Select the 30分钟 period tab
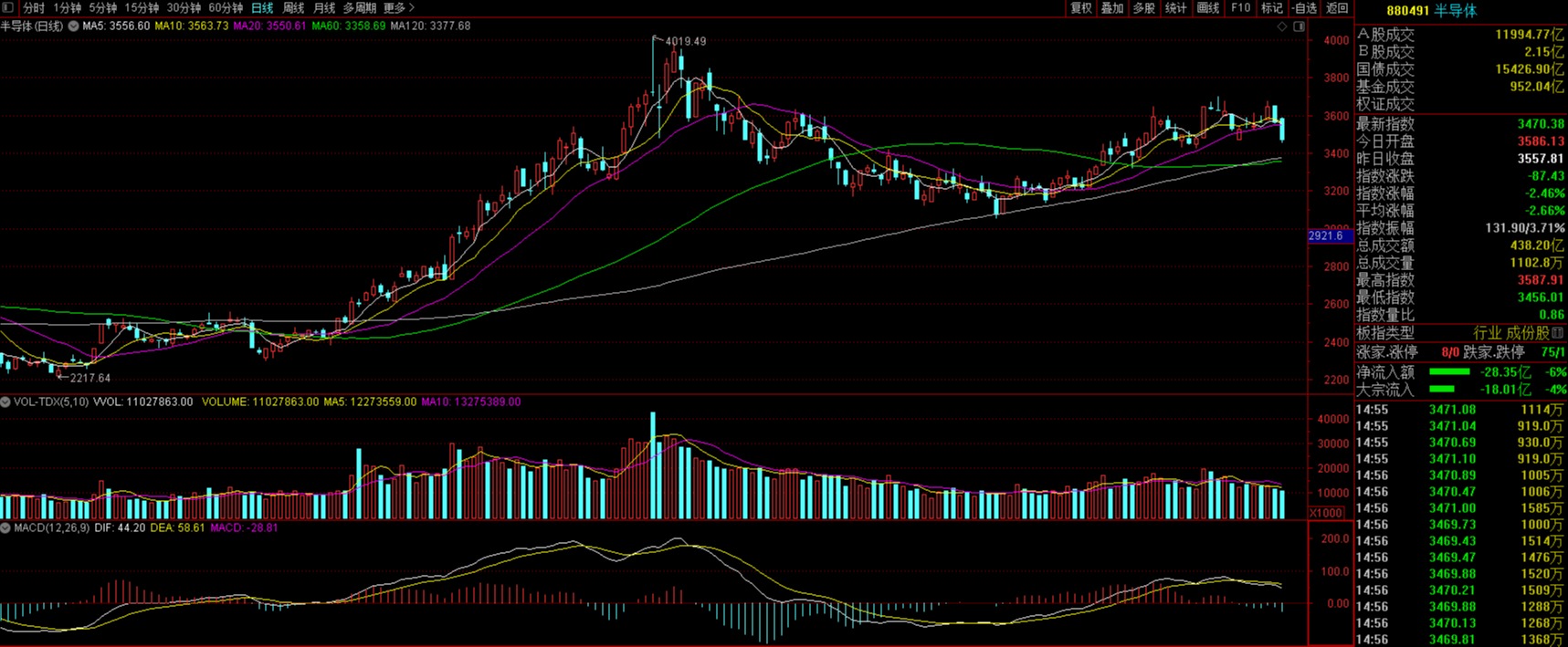This screenshot has height=647, width=1568. (x=184, y=8)
